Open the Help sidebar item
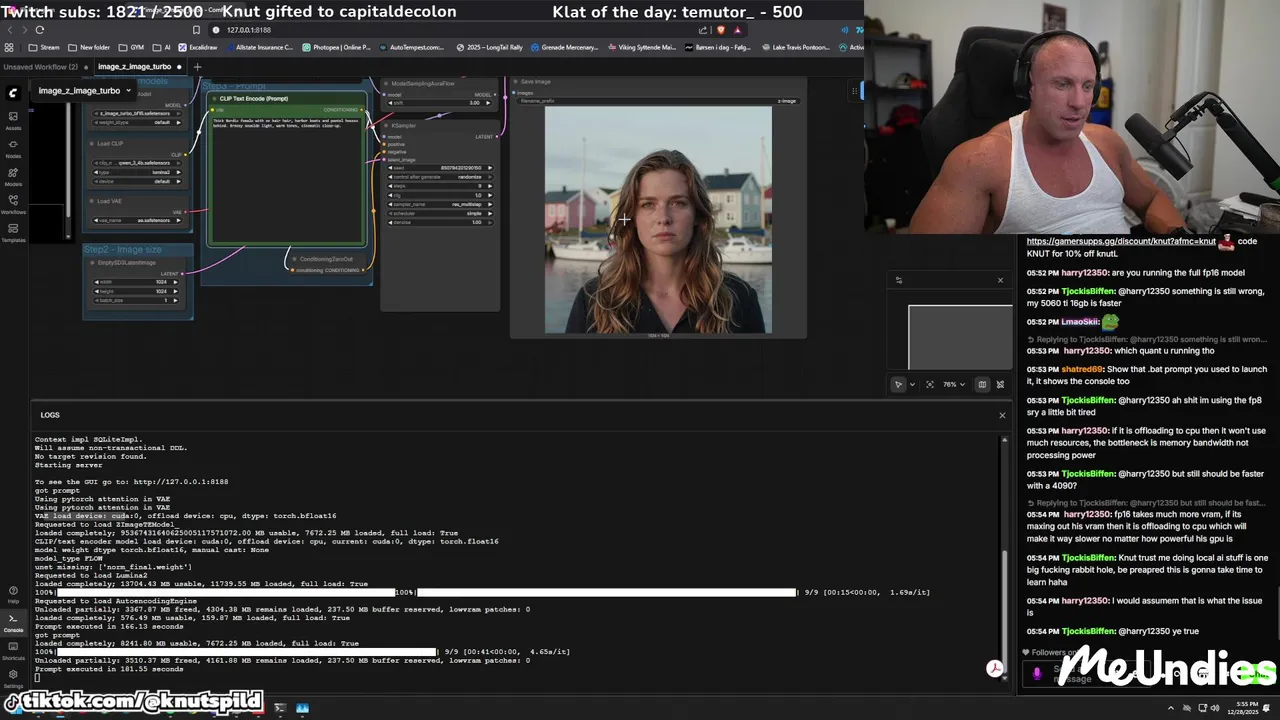Viewport: 1280px width, 720px height. (x=13, y=593)
